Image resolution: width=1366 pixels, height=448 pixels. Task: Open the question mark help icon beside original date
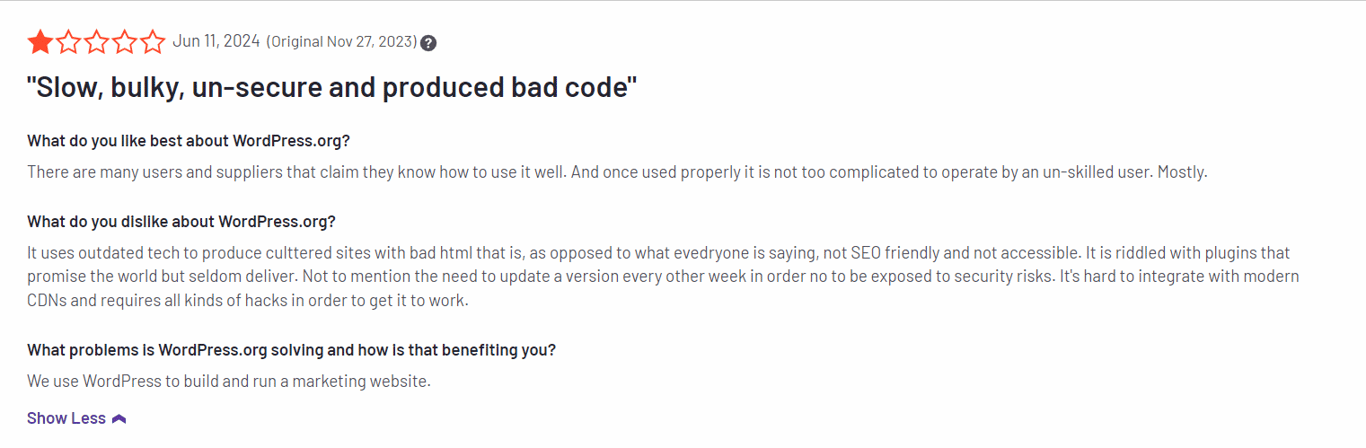(428, 43)
